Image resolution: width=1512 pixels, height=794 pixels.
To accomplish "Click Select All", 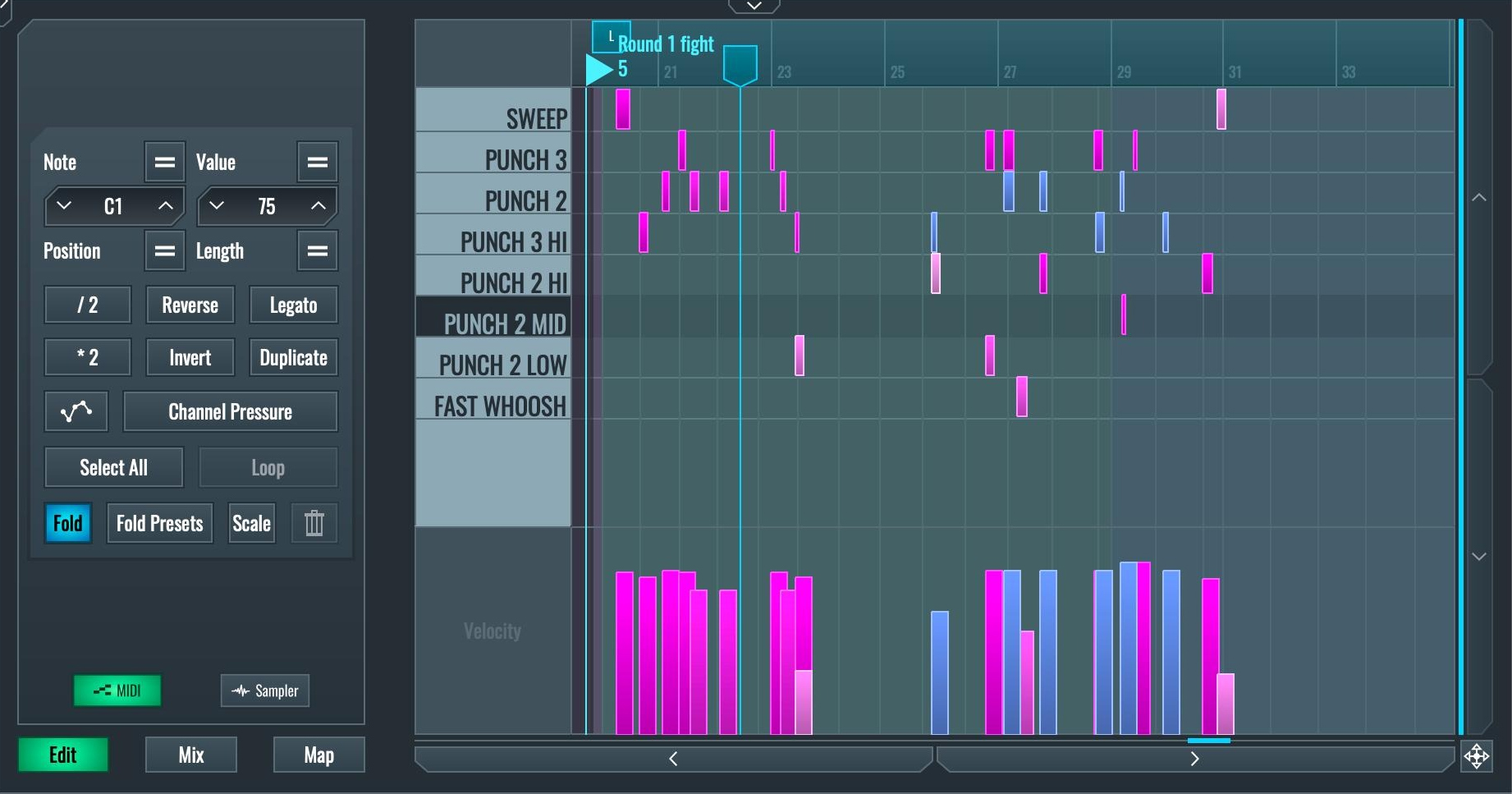I will click(x=114, y=467).
